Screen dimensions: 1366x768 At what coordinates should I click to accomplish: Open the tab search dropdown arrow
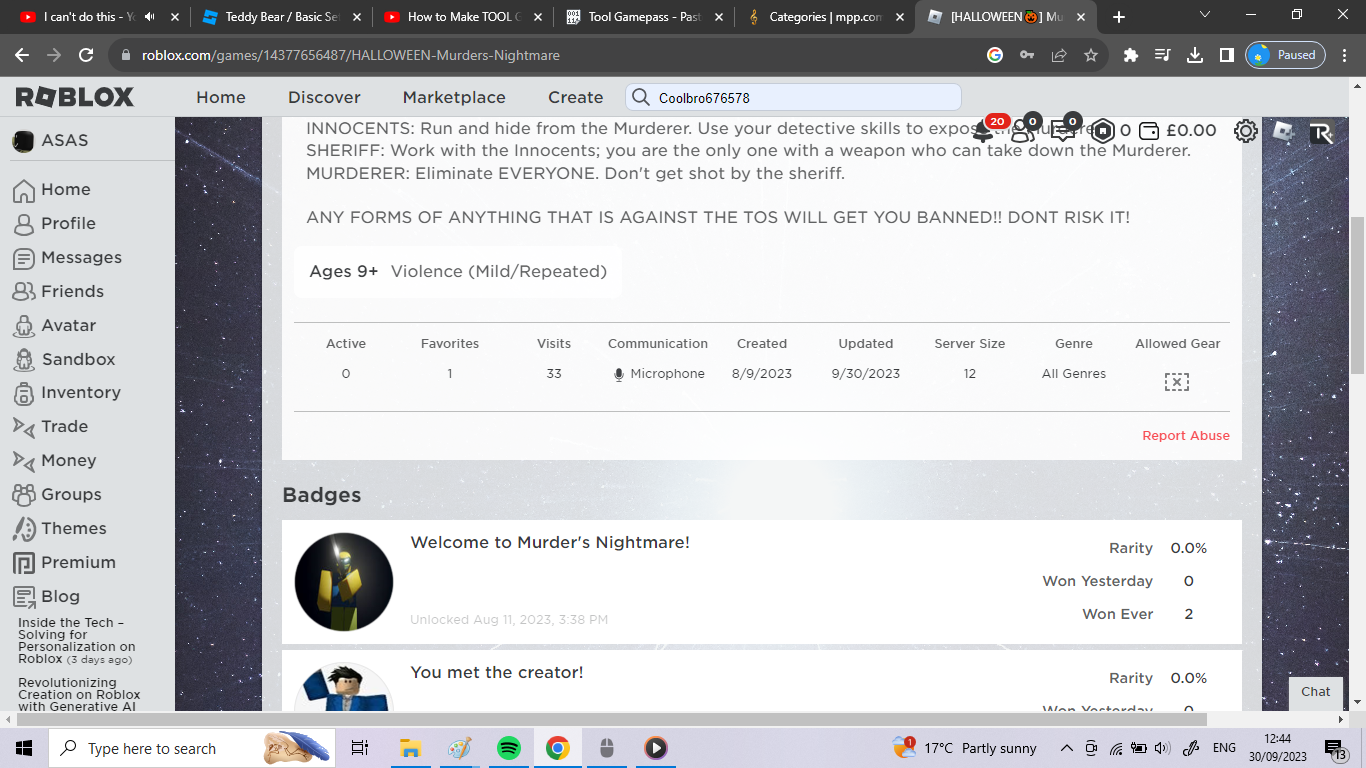tap(1205, 15)
